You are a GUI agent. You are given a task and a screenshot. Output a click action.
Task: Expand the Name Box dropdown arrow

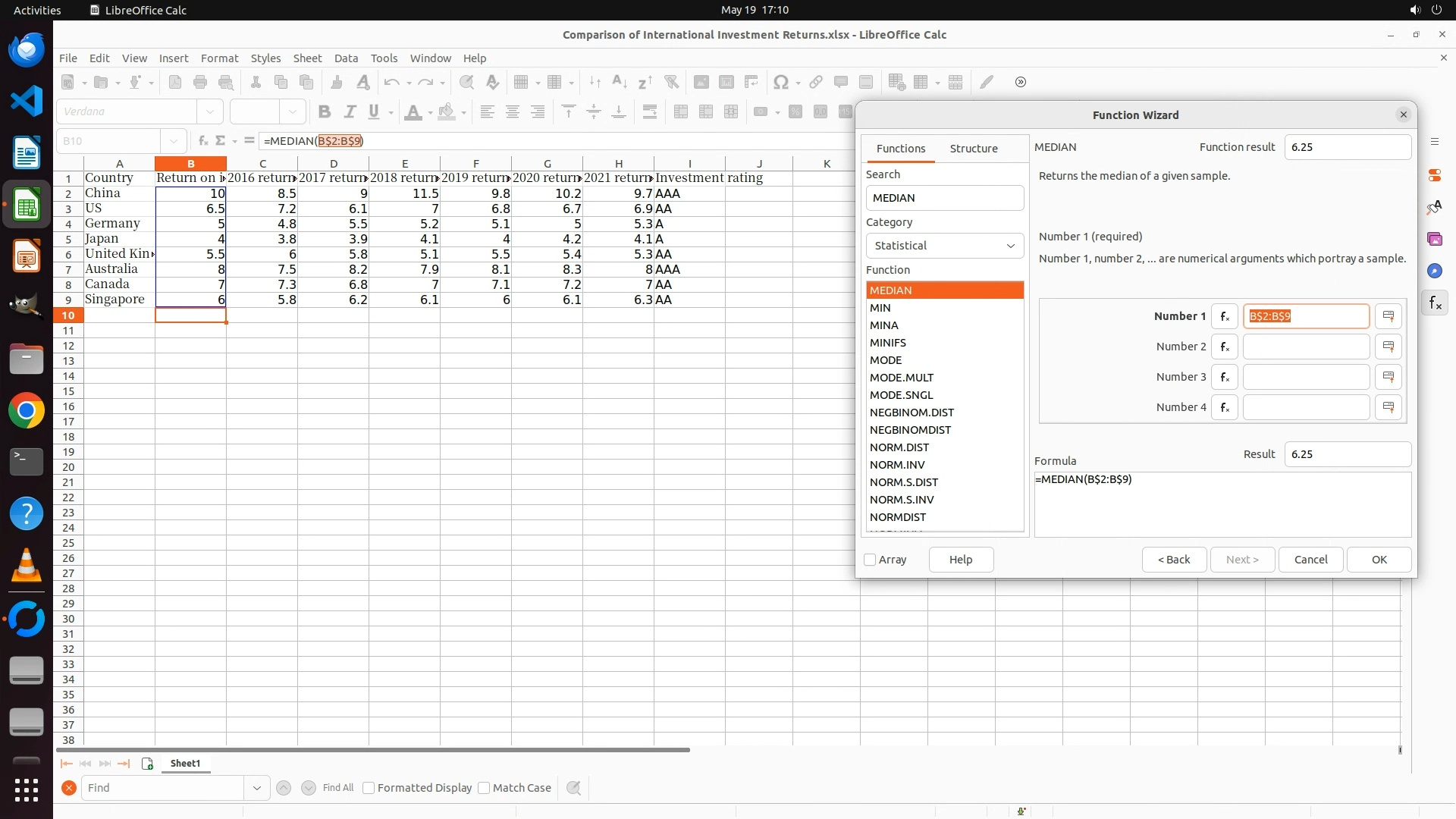point(174,140)
